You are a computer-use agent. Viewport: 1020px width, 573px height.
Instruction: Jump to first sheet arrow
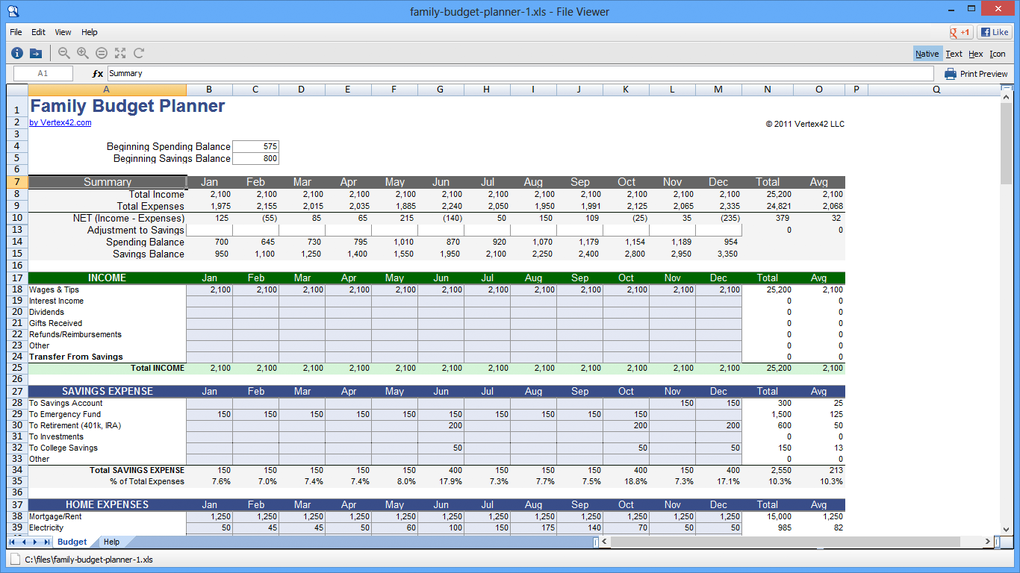click(12, 542)
